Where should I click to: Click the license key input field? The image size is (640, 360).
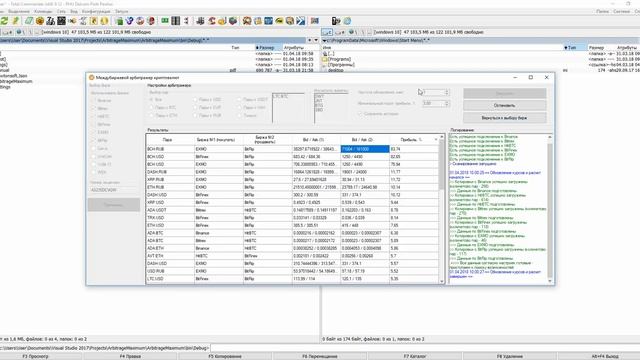point(113,190)
